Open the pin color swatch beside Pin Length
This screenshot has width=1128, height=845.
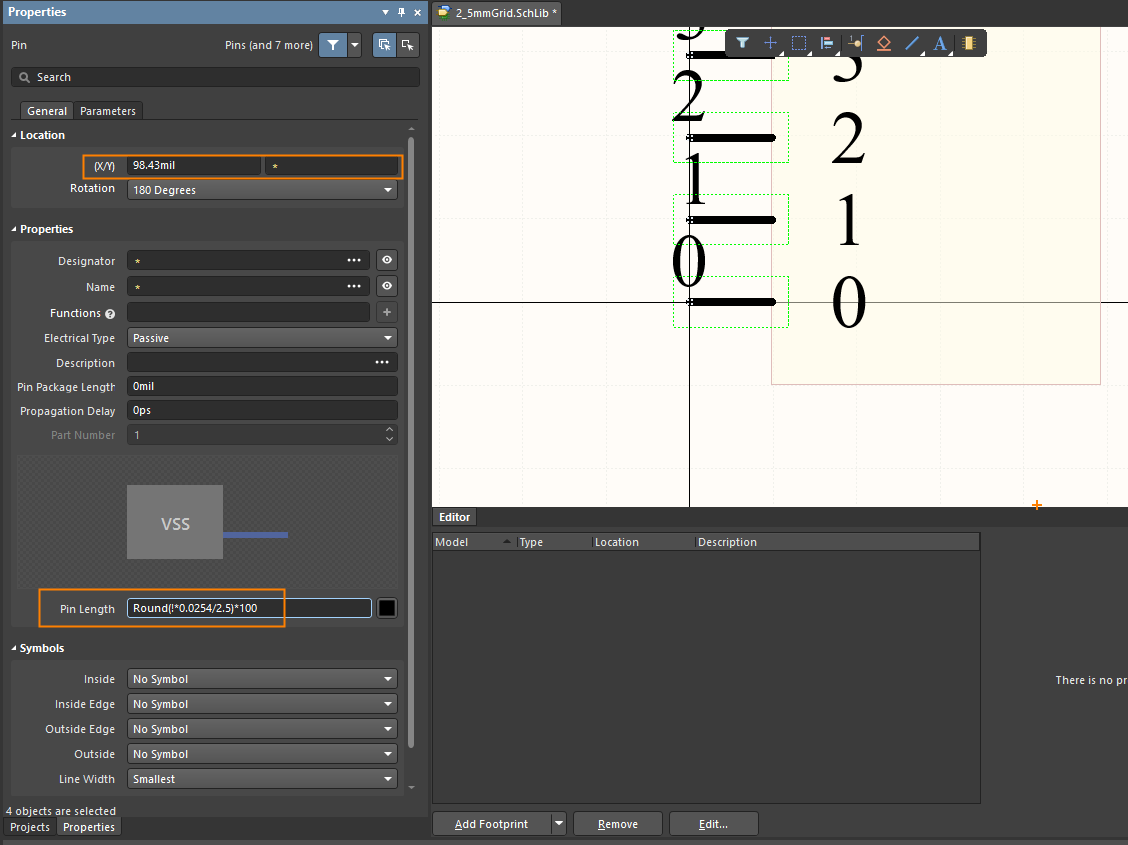(x=387, y=608)
